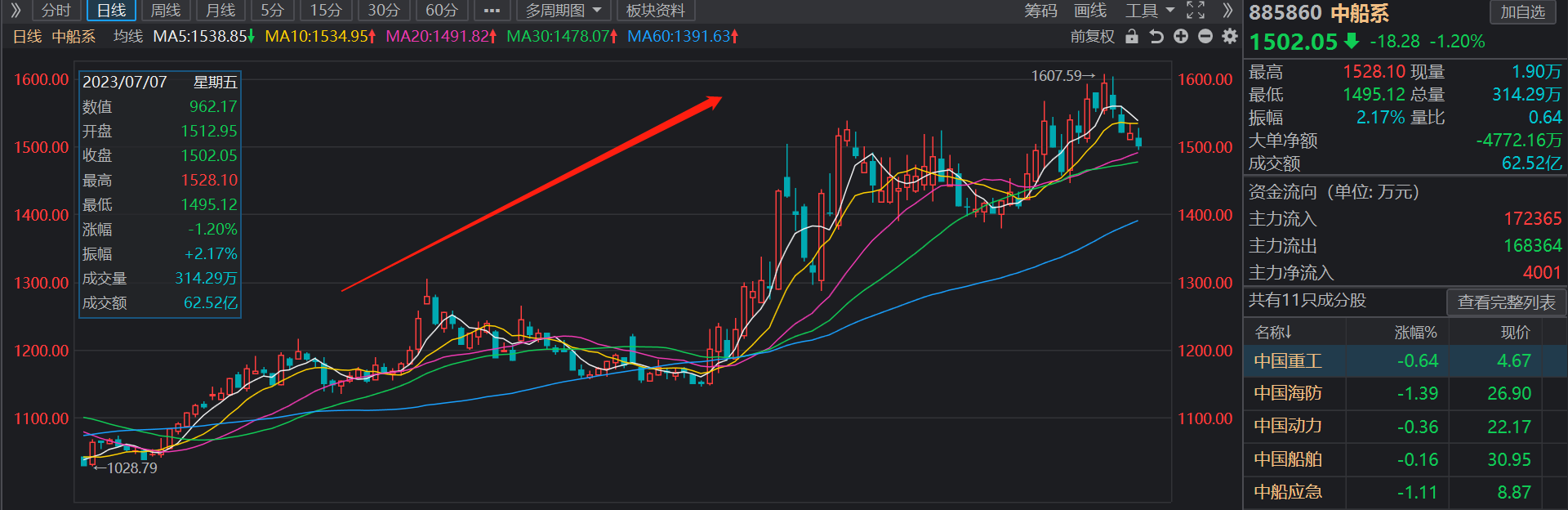
Task: Collapse left panel with double chevron
Action: 15,11
